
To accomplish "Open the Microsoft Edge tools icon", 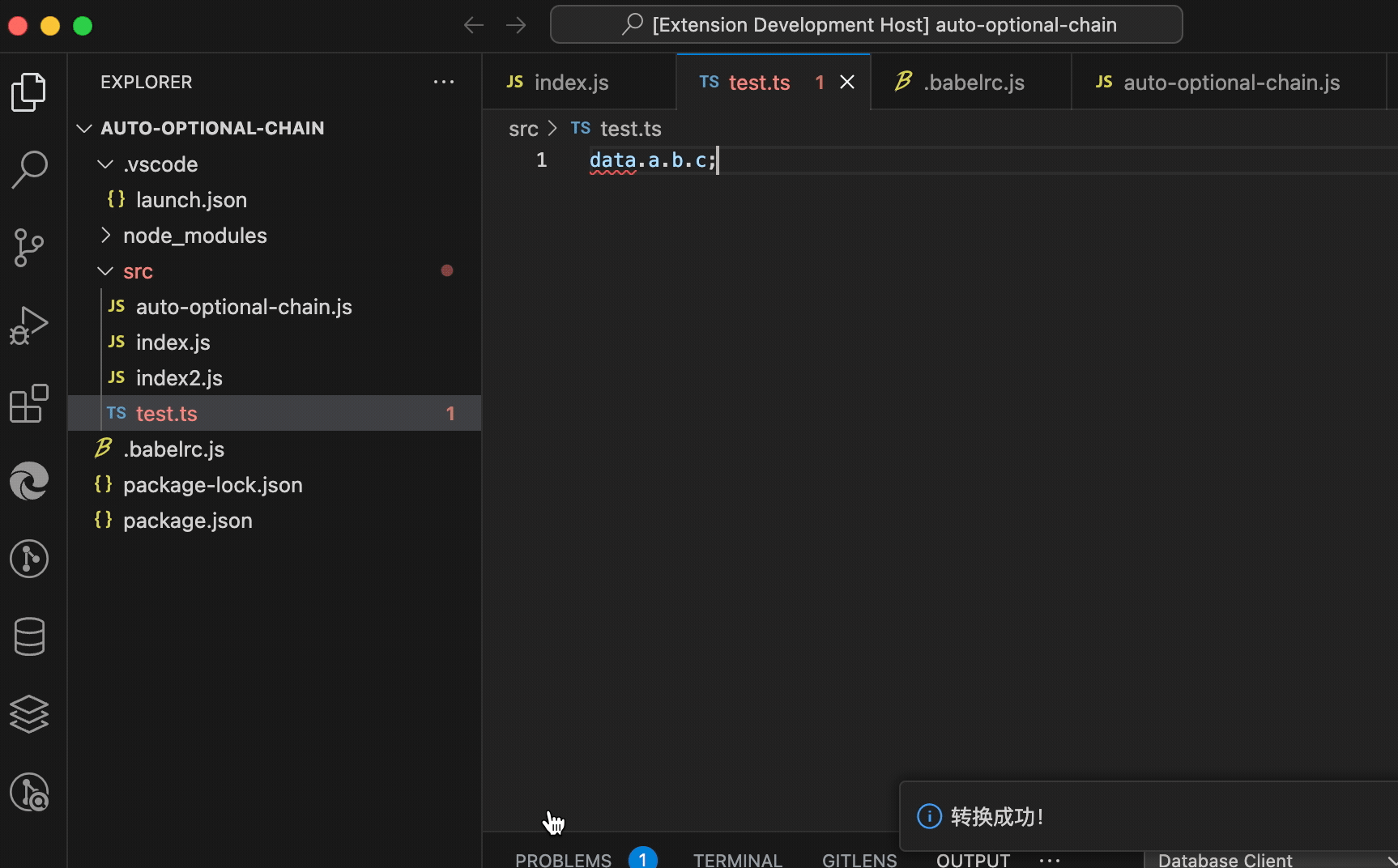I will pos(29,481).
